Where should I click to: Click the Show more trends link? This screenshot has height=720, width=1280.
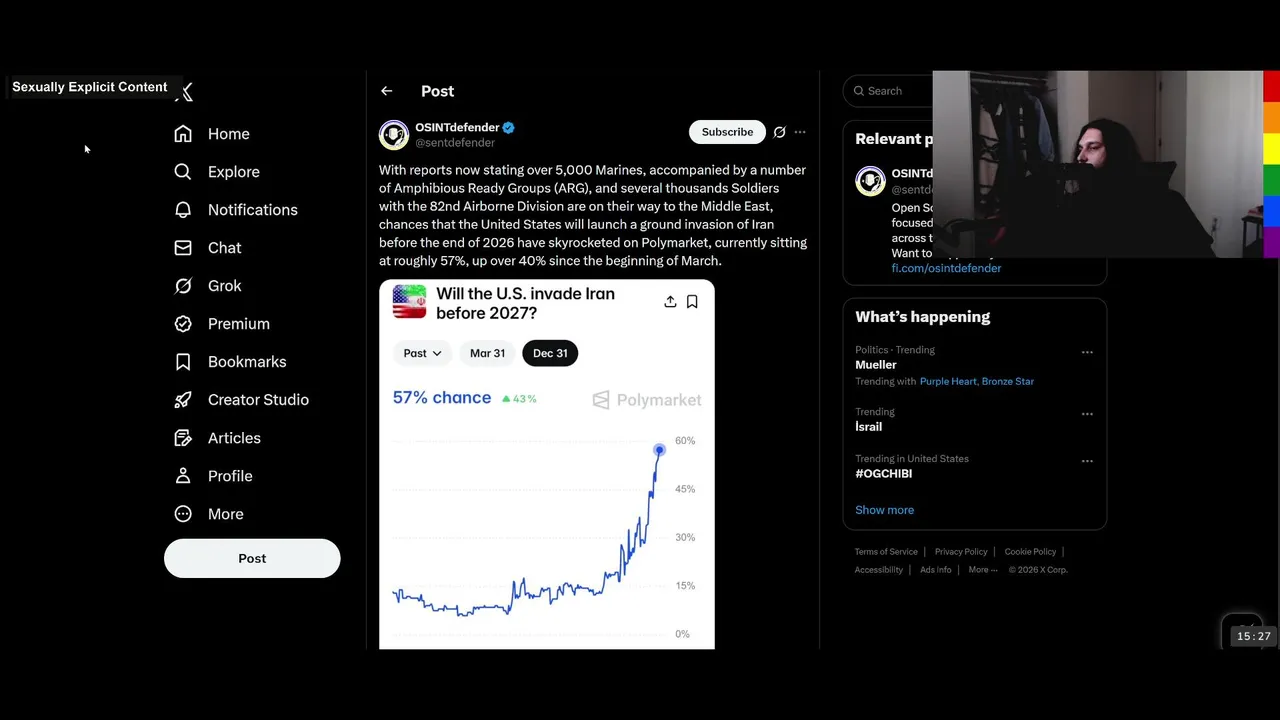884,510
